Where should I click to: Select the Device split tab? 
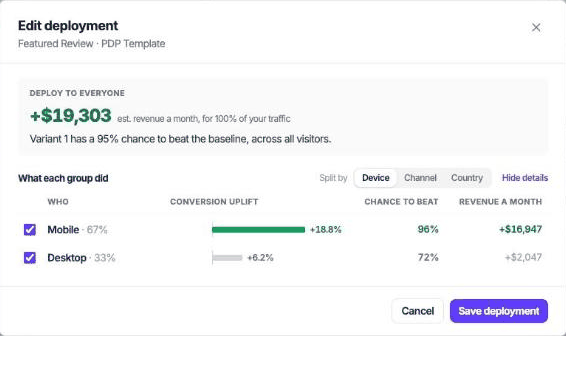[x=375, y=178]
